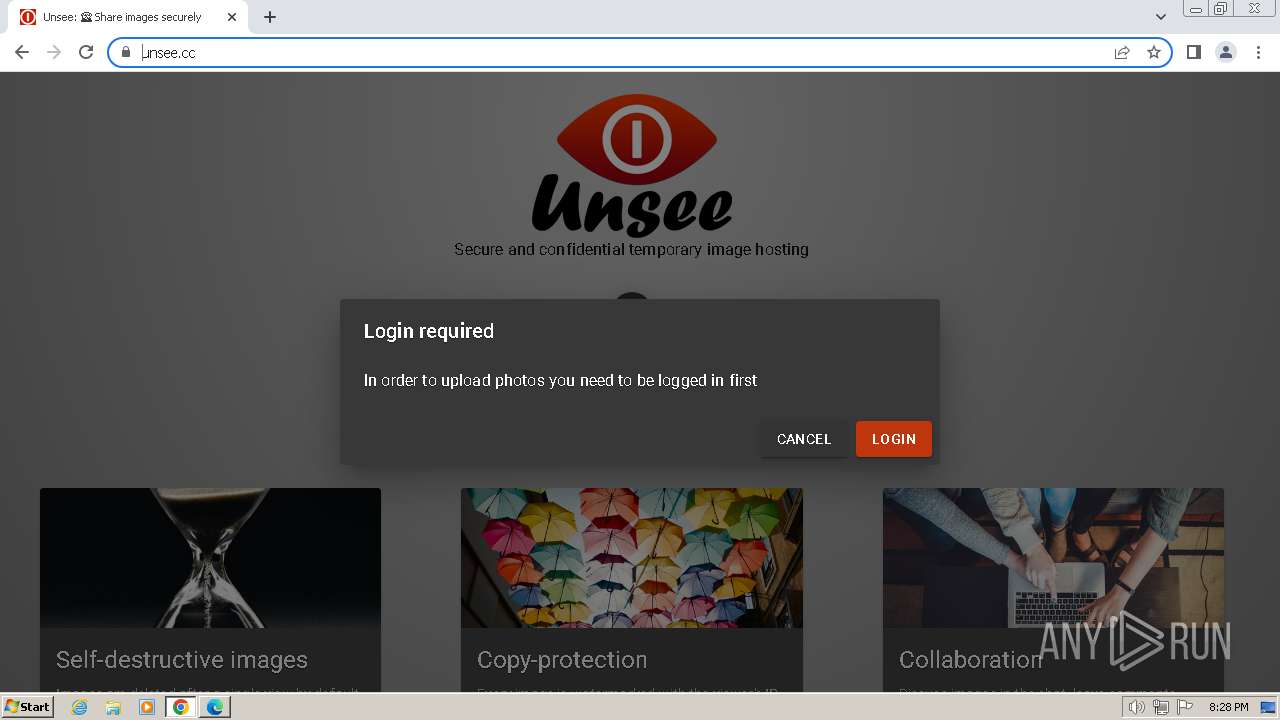Click the 8:28 PM system clock
This screenshot has height=720, width=1280.
point(1228,707)
